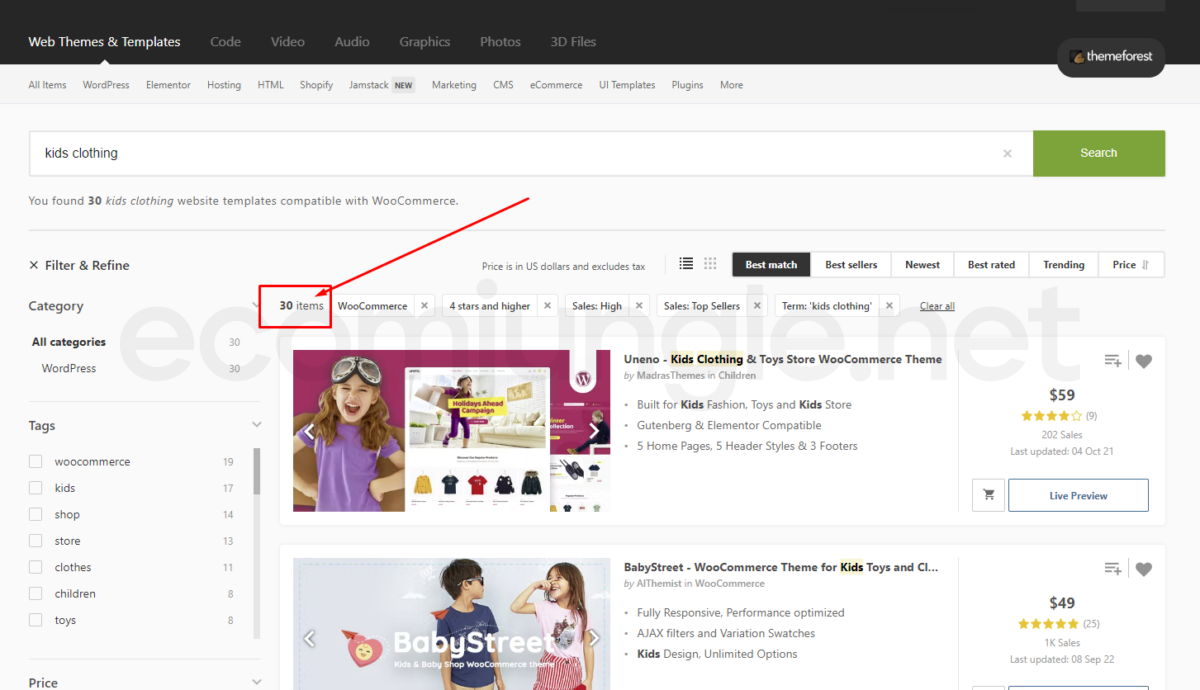
Task: Switch to grid view layout icon
Action: coord(710,264)
